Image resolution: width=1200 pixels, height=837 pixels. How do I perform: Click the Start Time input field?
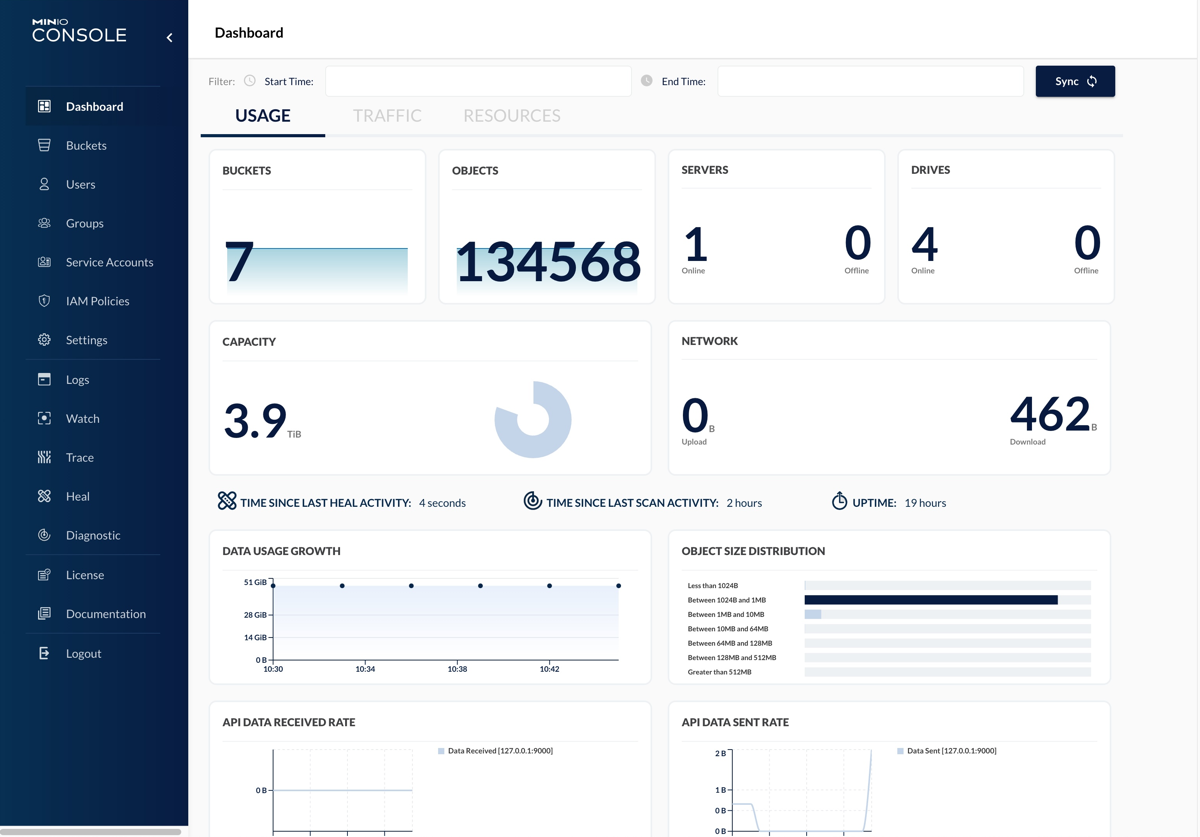click(478, 81)
